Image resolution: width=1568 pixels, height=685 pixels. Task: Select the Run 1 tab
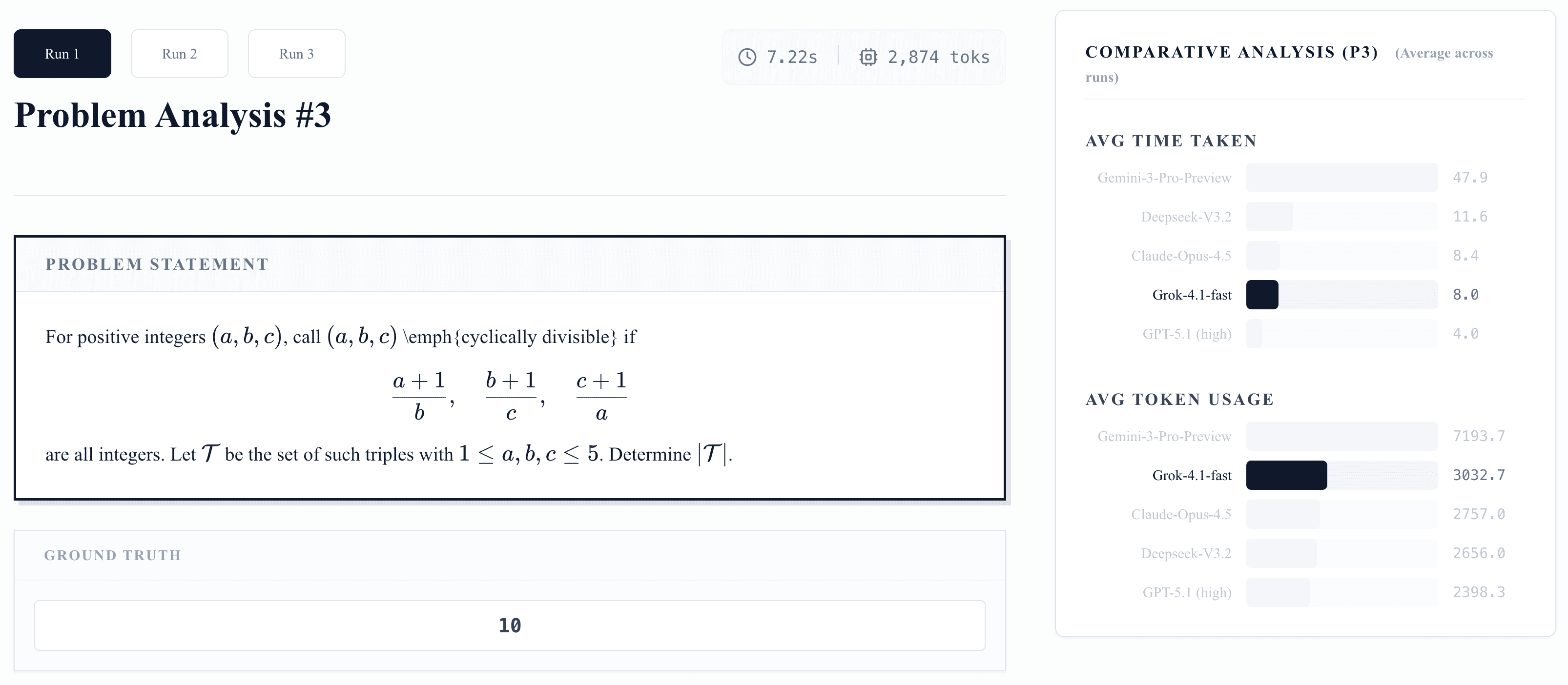pos(62,54)
